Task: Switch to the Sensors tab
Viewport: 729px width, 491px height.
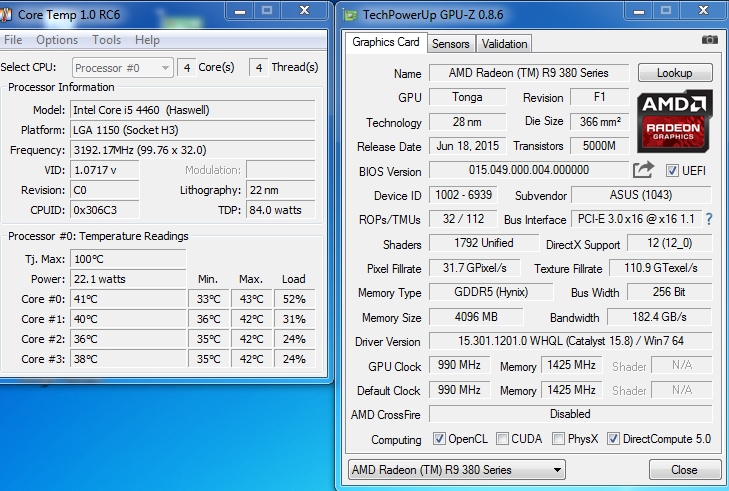Action: pos(451,44)
